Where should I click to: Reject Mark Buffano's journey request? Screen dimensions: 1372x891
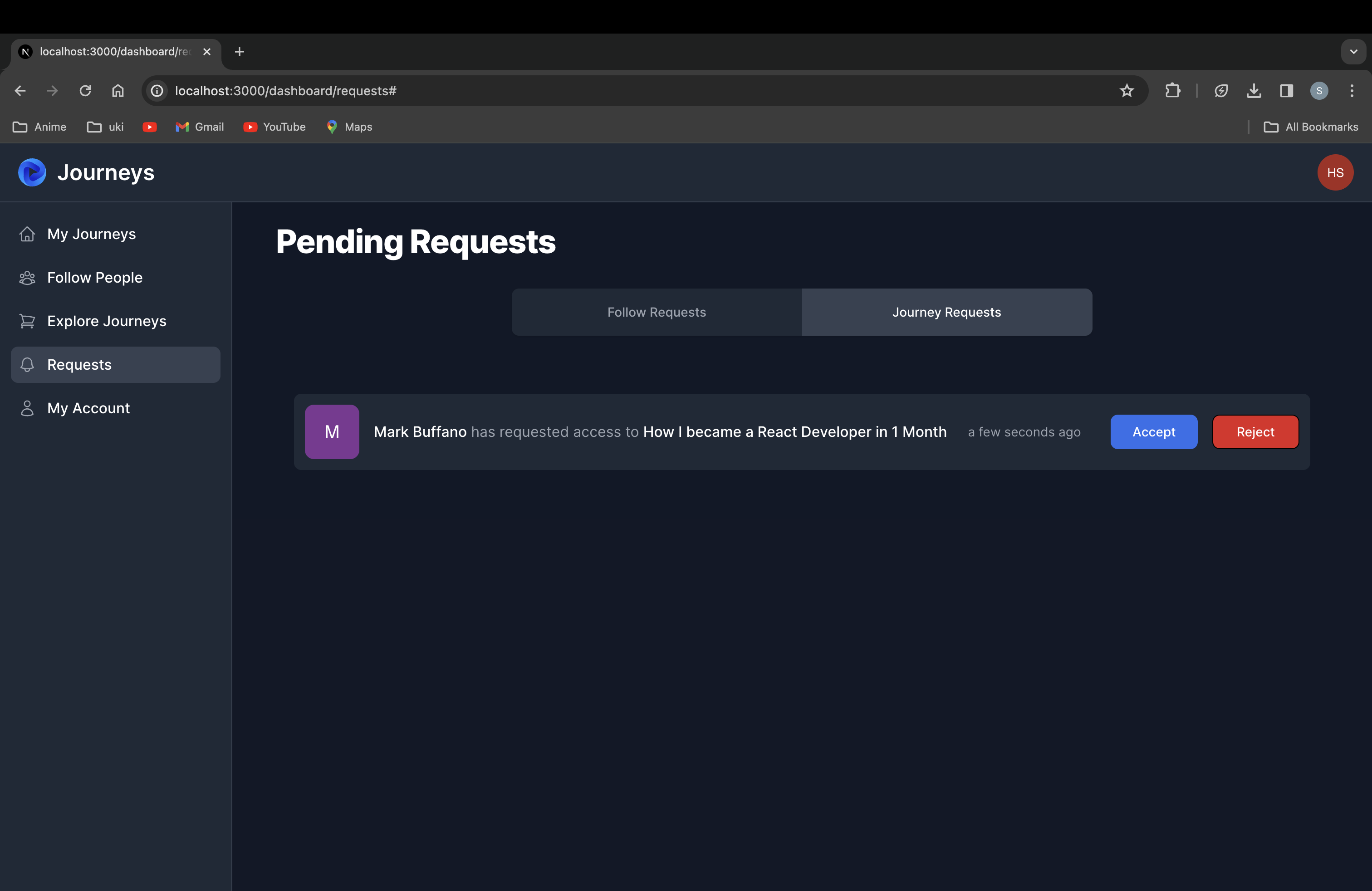pyautogui.click(x=1255, y=432)
